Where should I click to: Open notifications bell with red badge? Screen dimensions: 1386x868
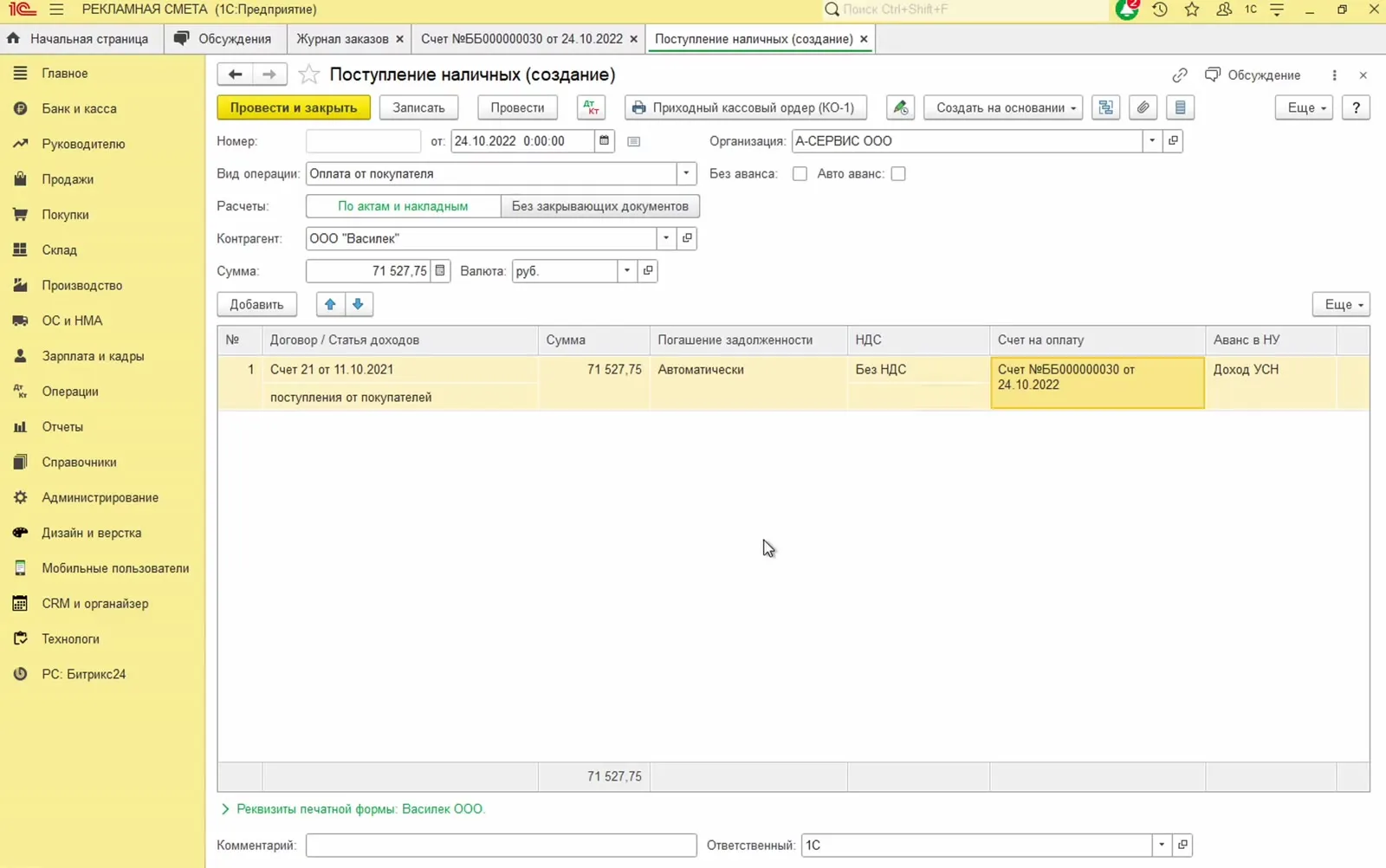tap(1127, 10)
